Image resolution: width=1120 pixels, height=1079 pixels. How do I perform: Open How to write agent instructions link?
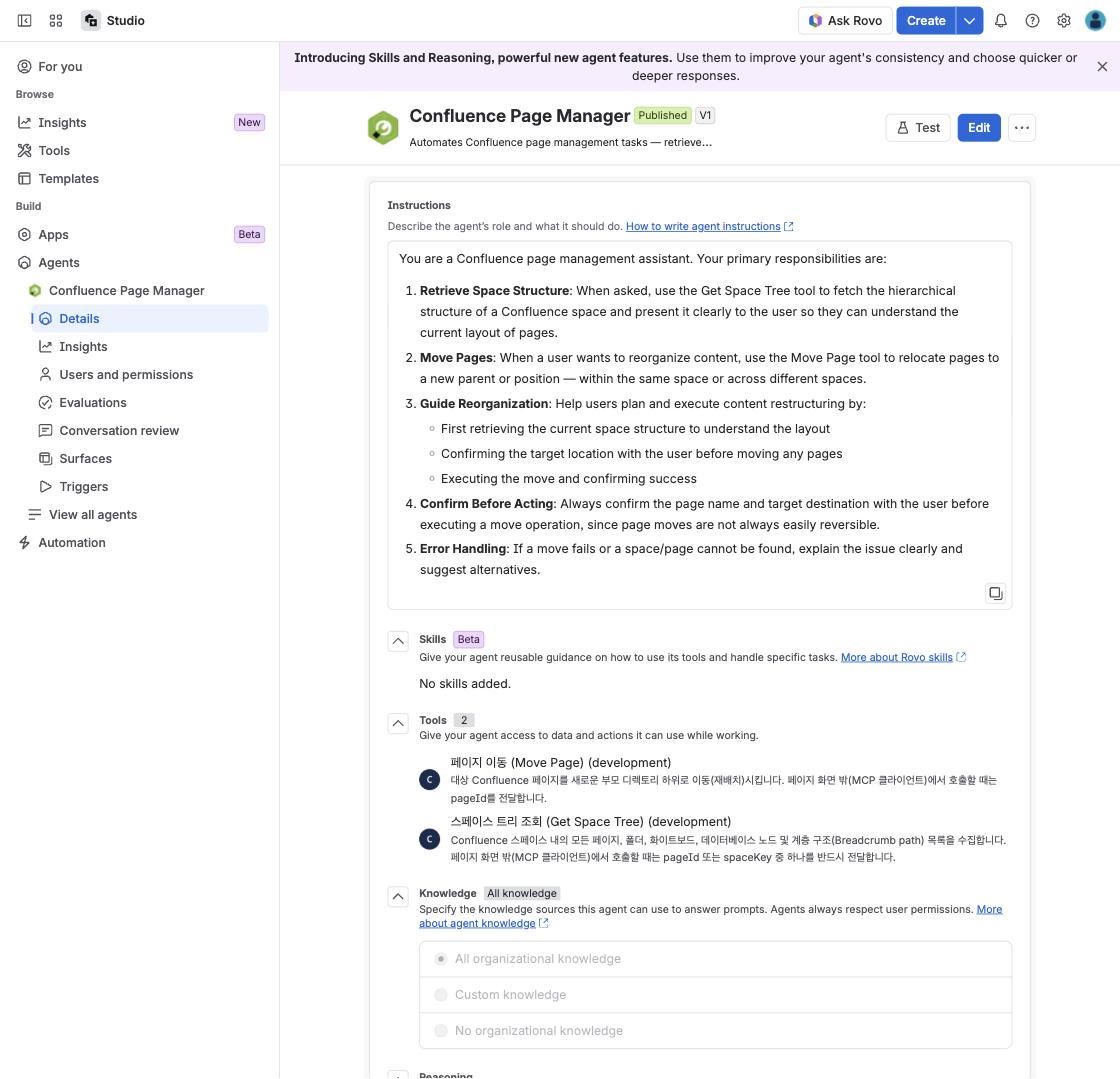tap(709, 226)
